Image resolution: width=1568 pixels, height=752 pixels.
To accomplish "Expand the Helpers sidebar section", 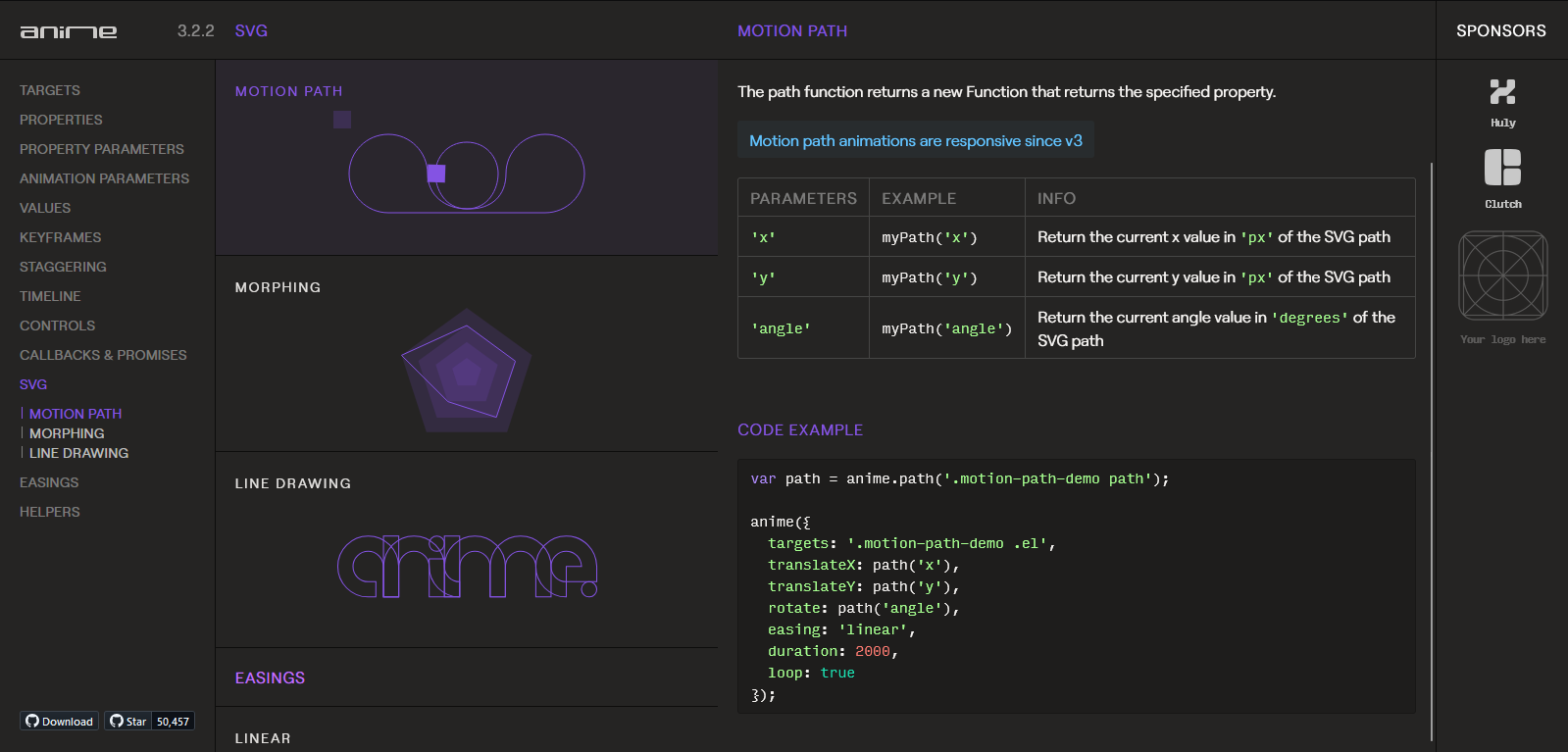I will click(50, 512).
